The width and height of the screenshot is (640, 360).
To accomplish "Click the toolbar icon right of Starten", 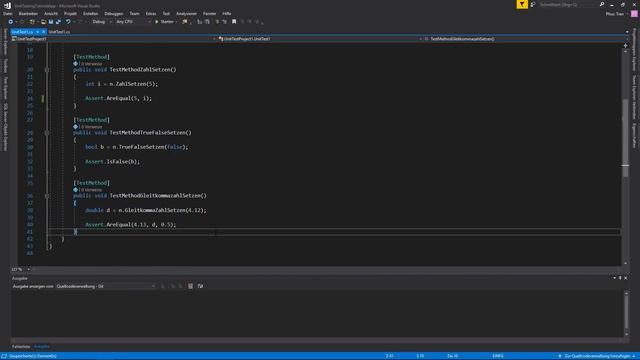I will (x=185, y=22).
